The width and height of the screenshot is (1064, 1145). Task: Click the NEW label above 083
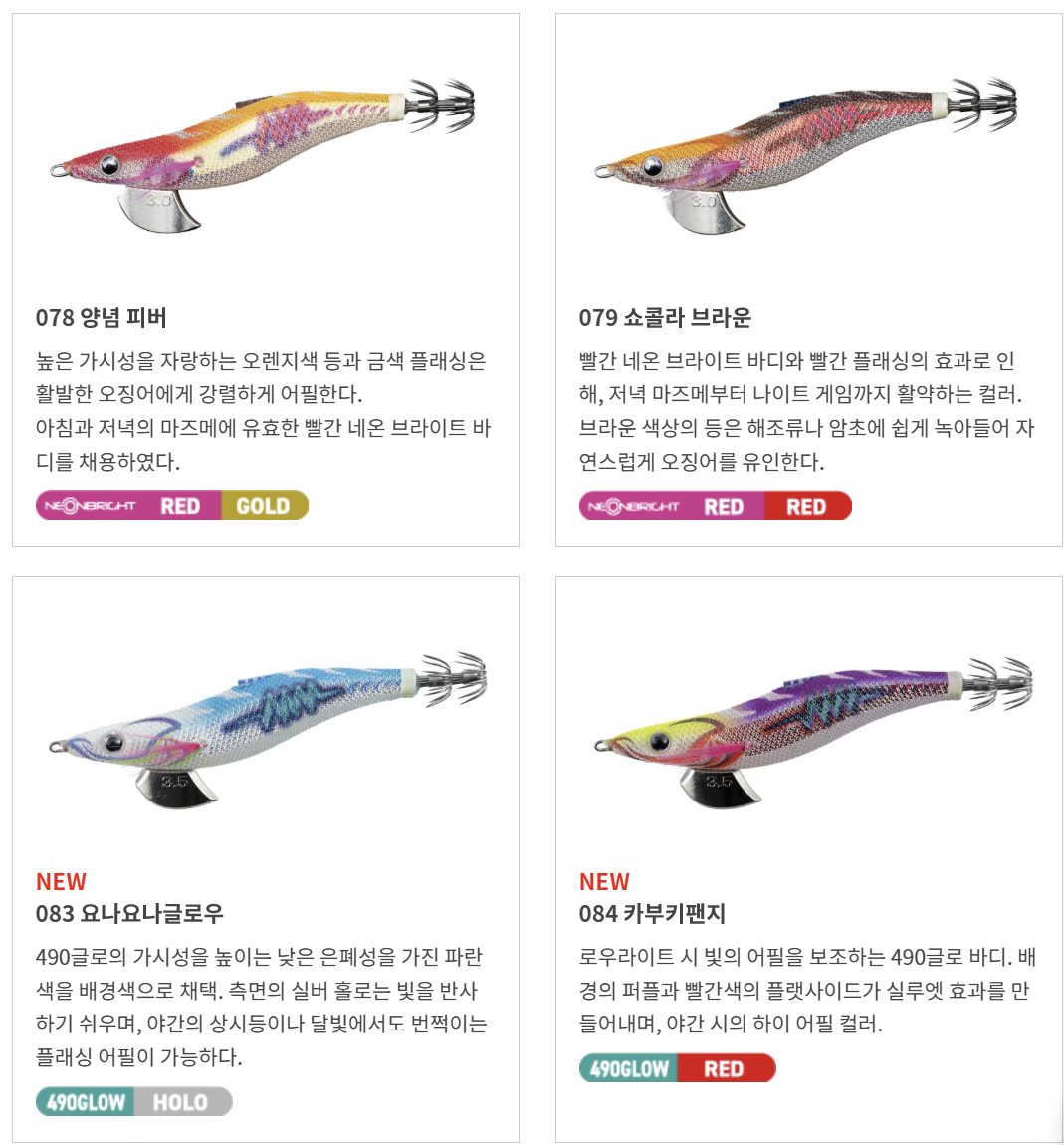(62, 881)
